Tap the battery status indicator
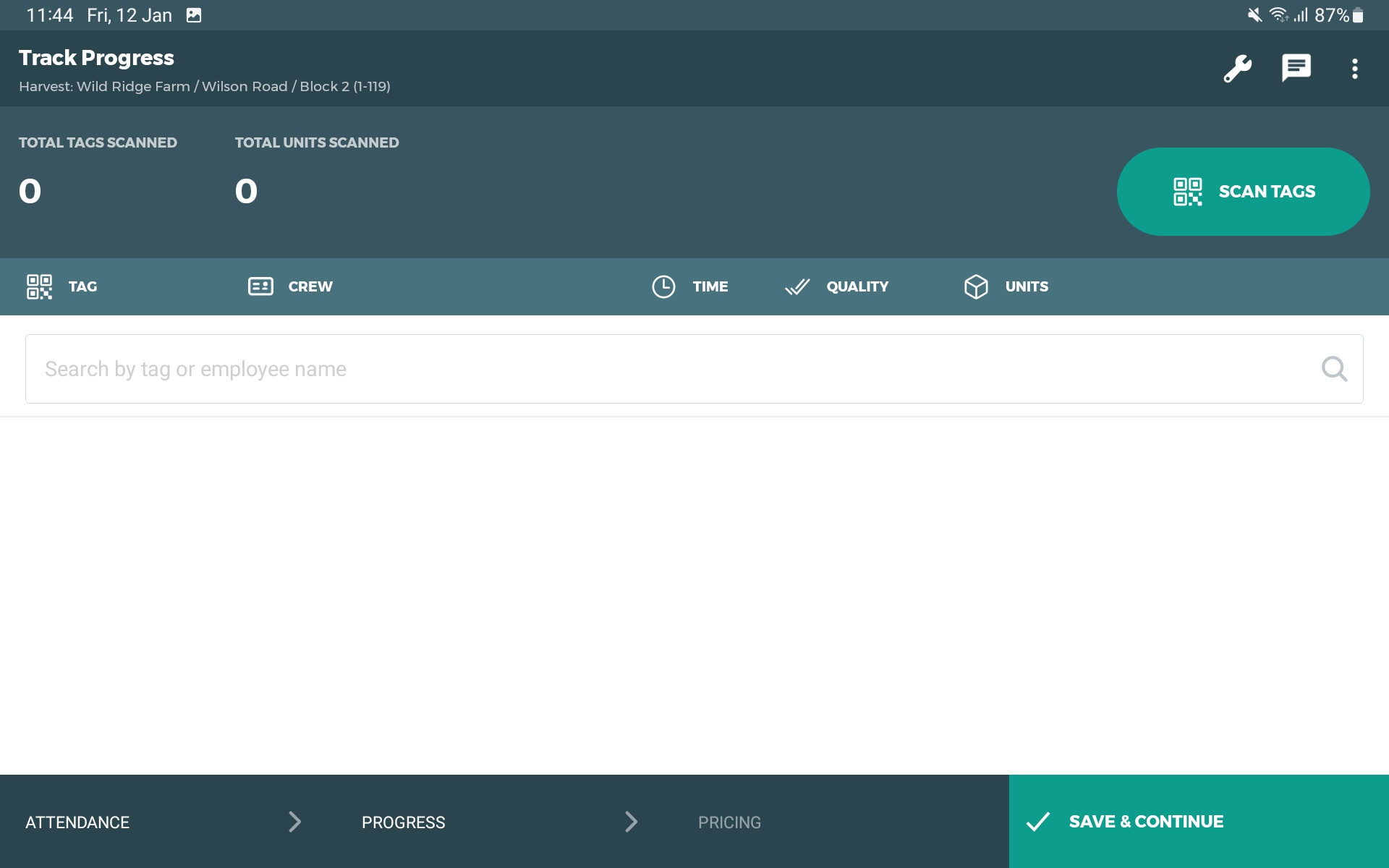 pyautogui.click(x=1358, y=15)
